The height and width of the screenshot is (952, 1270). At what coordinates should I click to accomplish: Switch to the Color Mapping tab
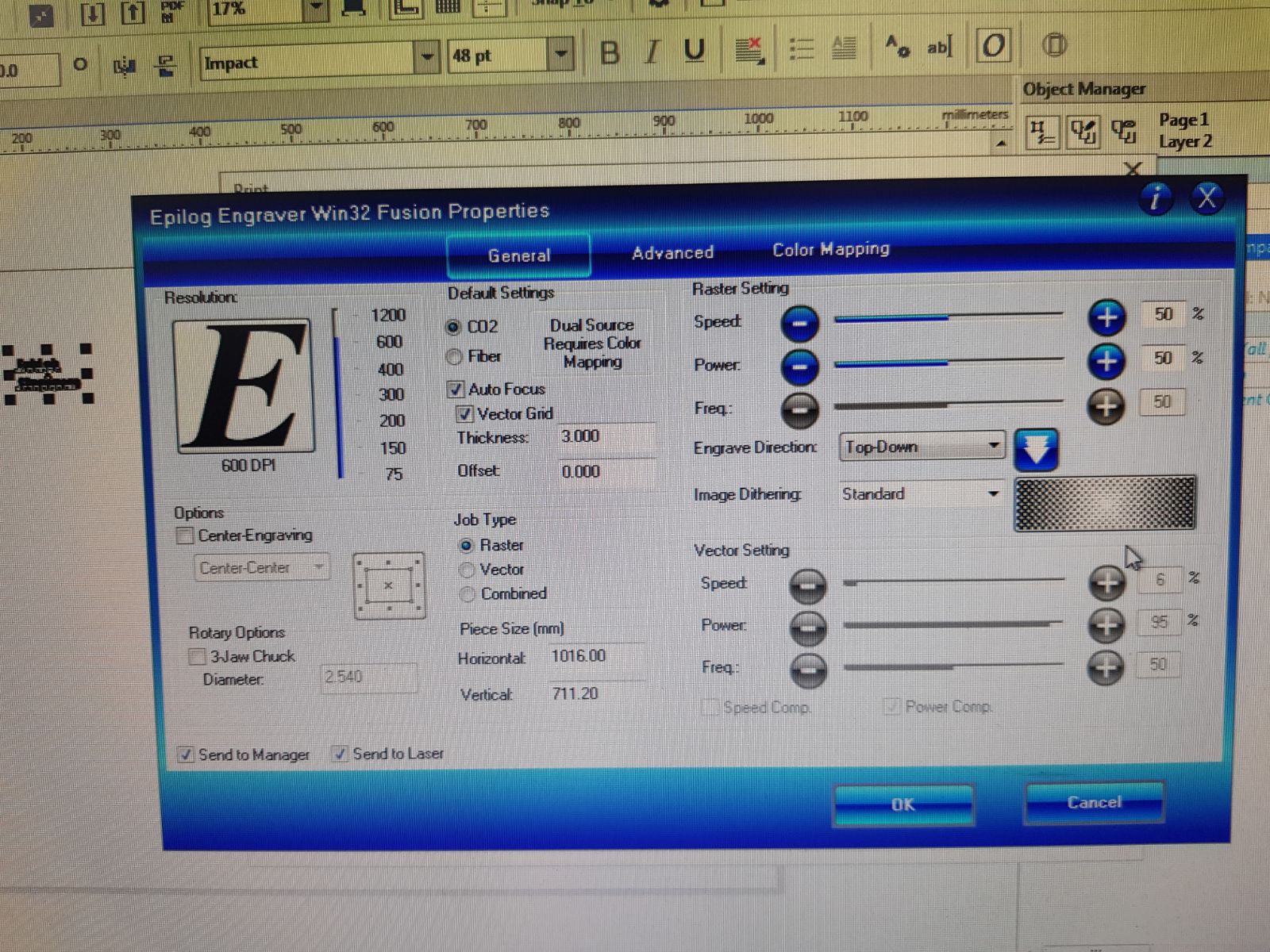point(831,249)
